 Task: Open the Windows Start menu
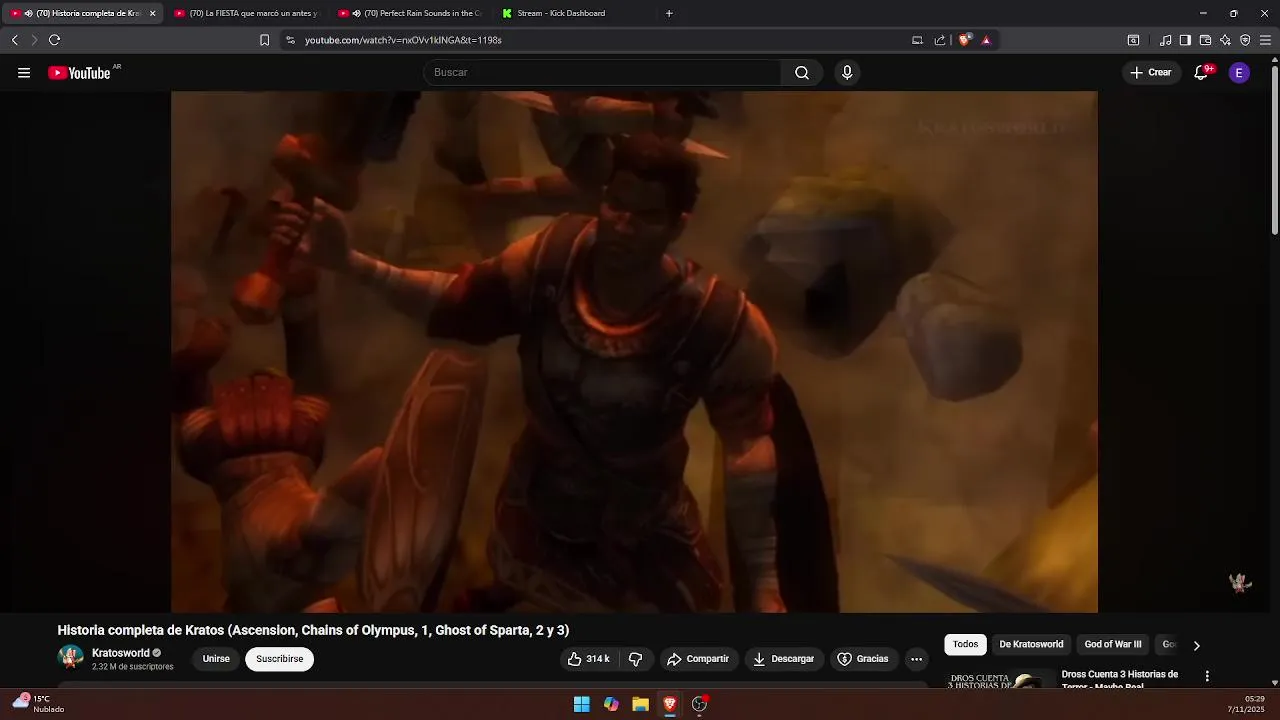coord(581,704)
